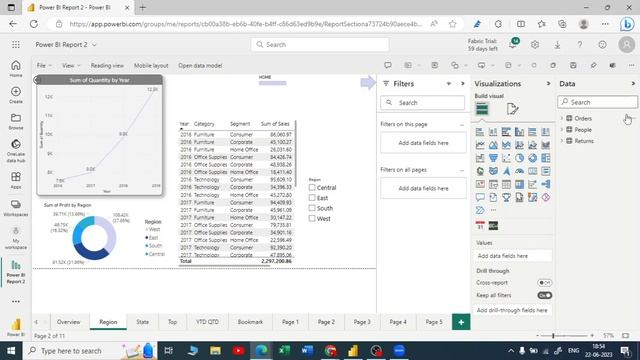
Task: Select the stacked bar chart visual
Action: click(x=480, y=132)
